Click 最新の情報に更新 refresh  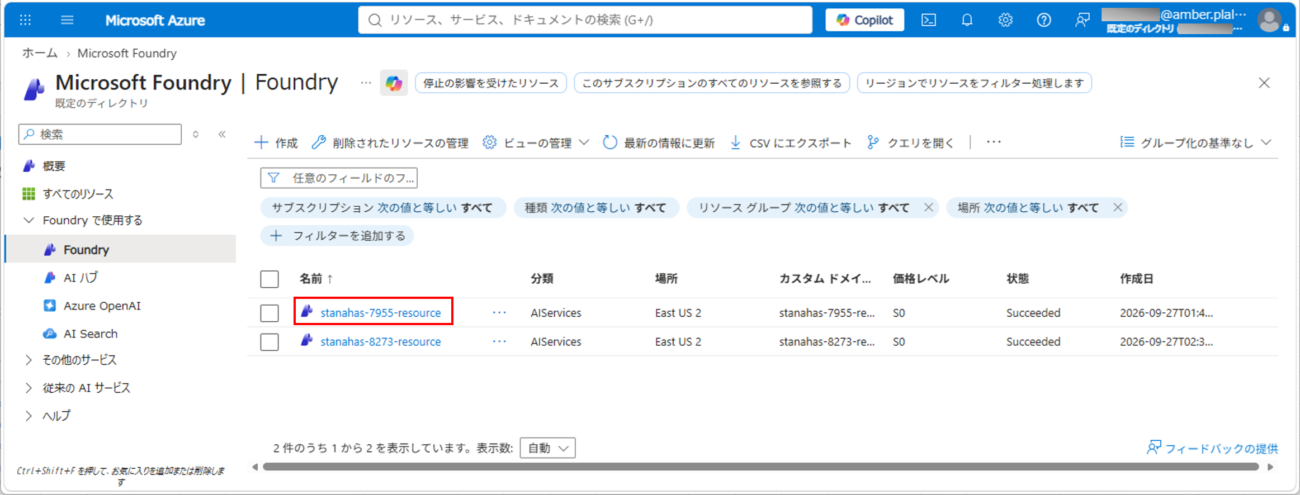pos(659,143)
